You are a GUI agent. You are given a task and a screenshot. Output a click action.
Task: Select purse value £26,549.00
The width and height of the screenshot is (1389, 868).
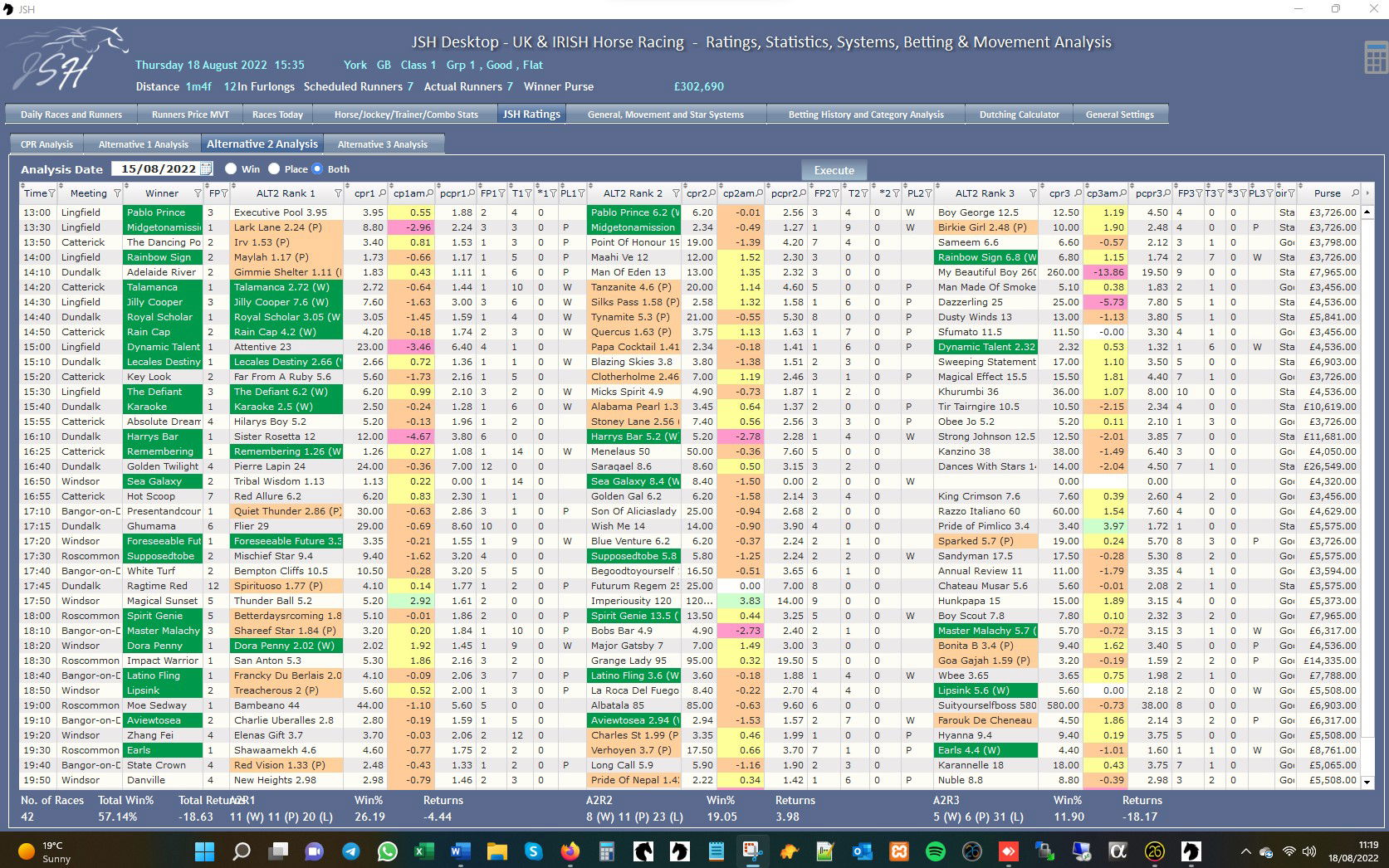(x=1328, y=466)
